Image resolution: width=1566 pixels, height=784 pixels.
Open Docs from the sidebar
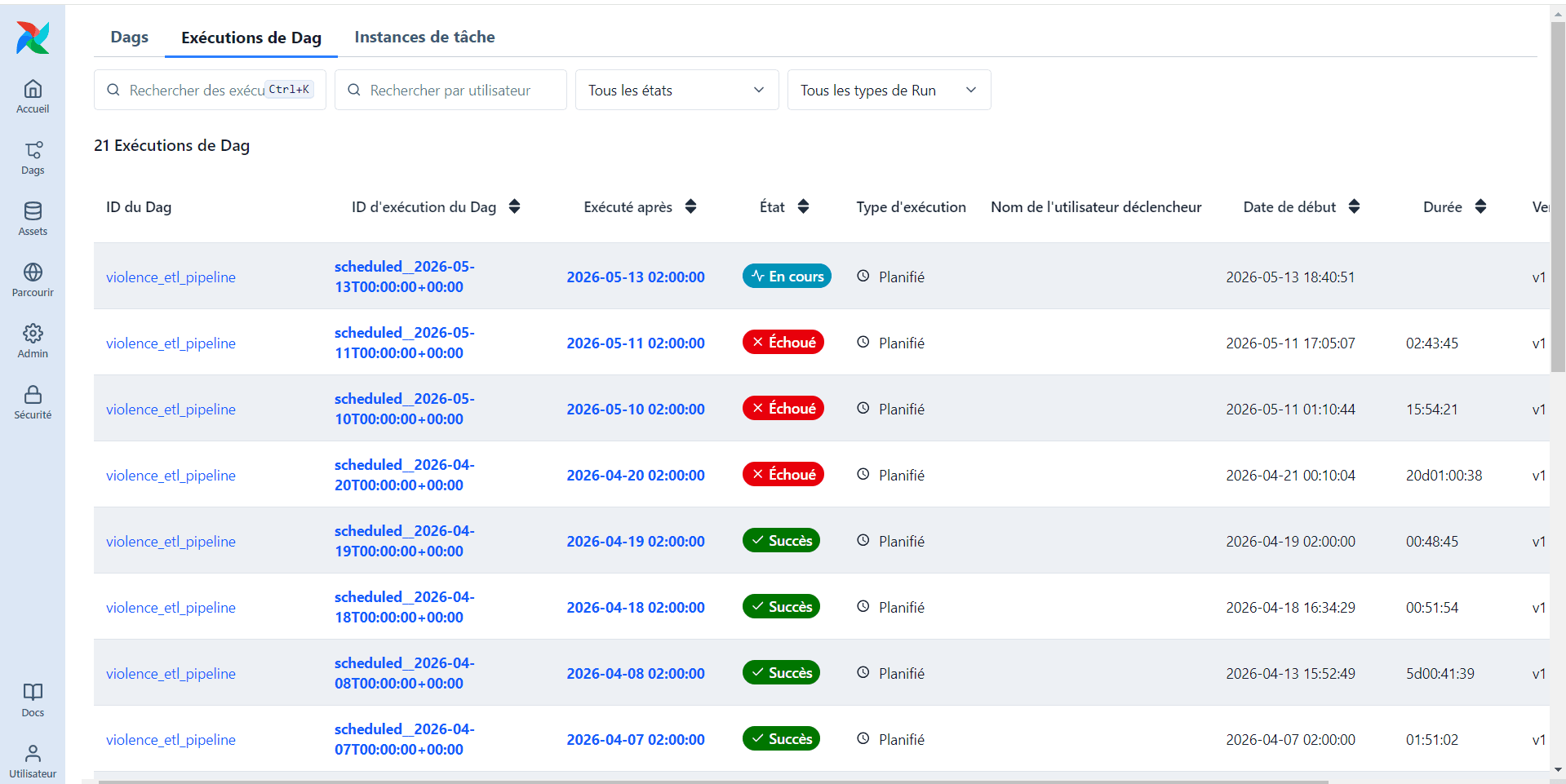33,700
